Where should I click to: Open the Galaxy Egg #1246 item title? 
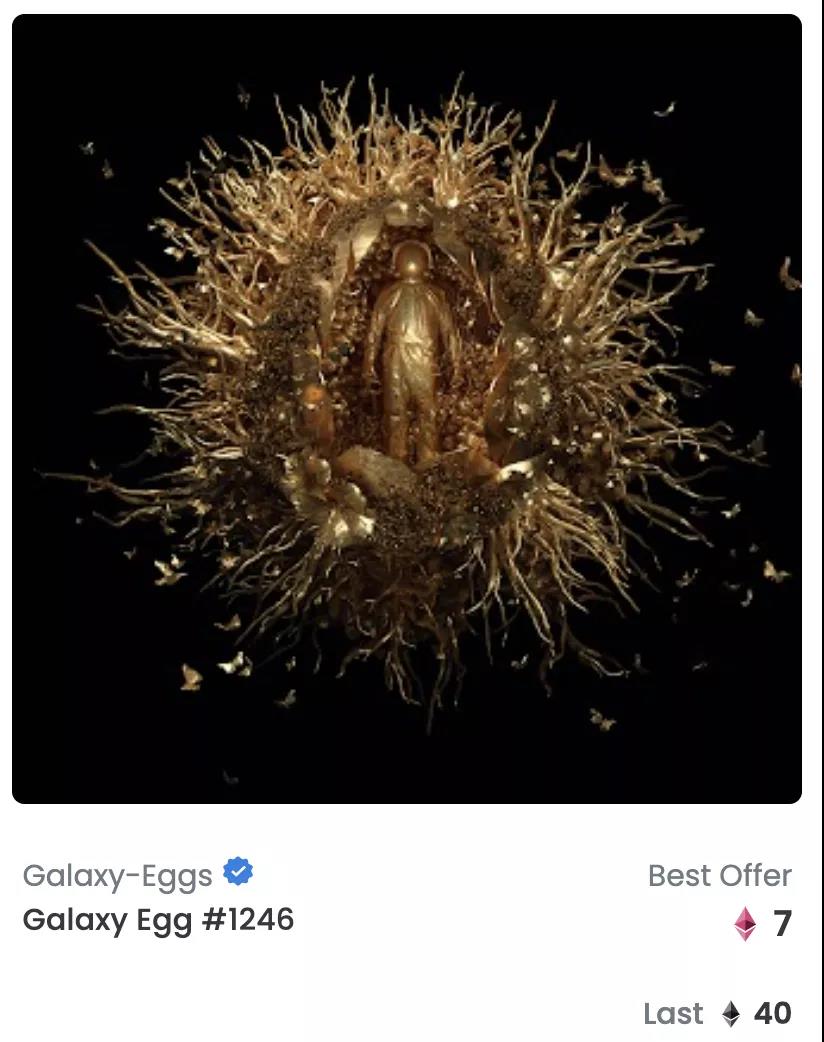[158, 920]
